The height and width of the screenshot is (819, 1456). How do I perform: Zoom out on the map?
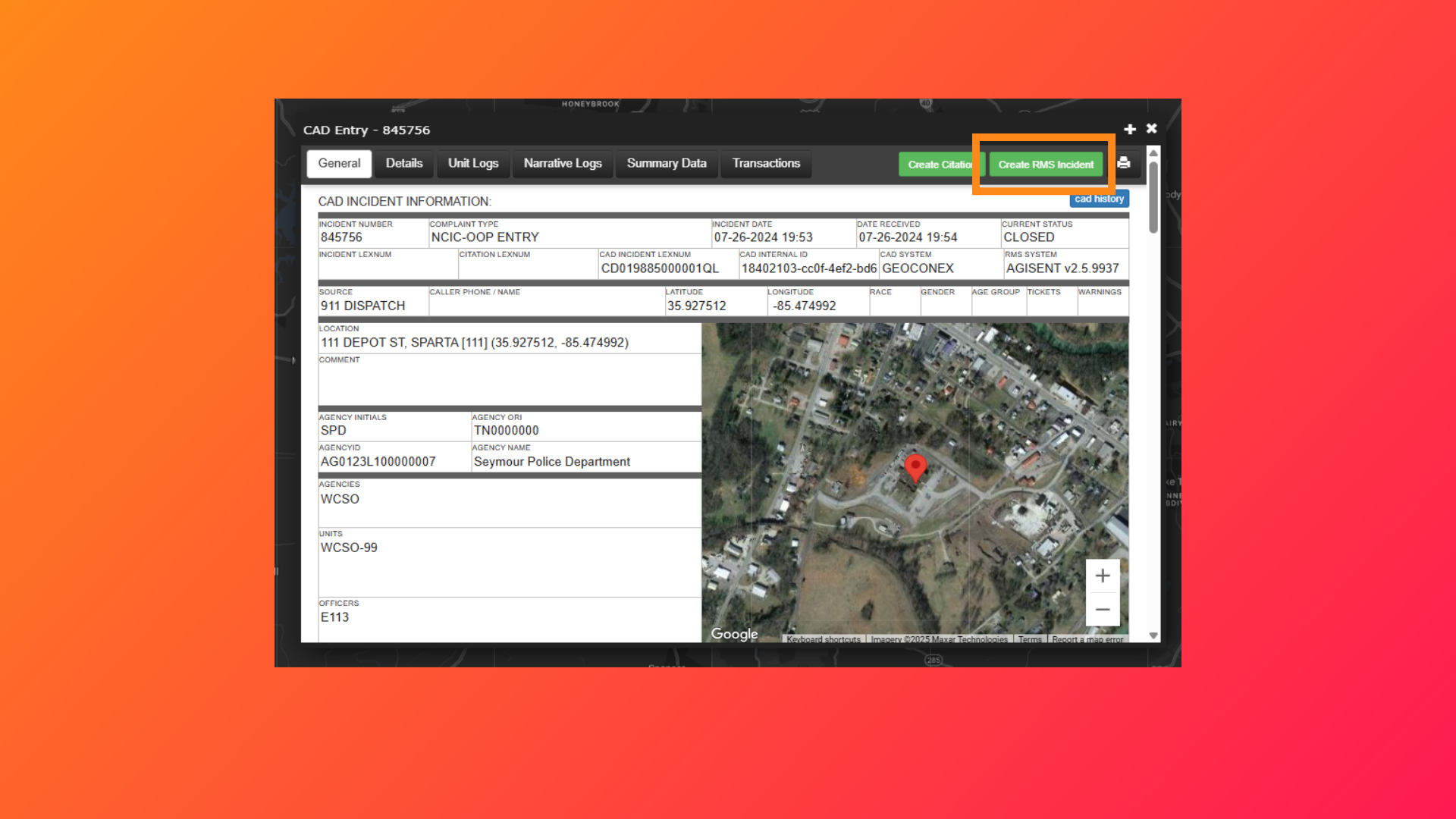point(1103,610)
